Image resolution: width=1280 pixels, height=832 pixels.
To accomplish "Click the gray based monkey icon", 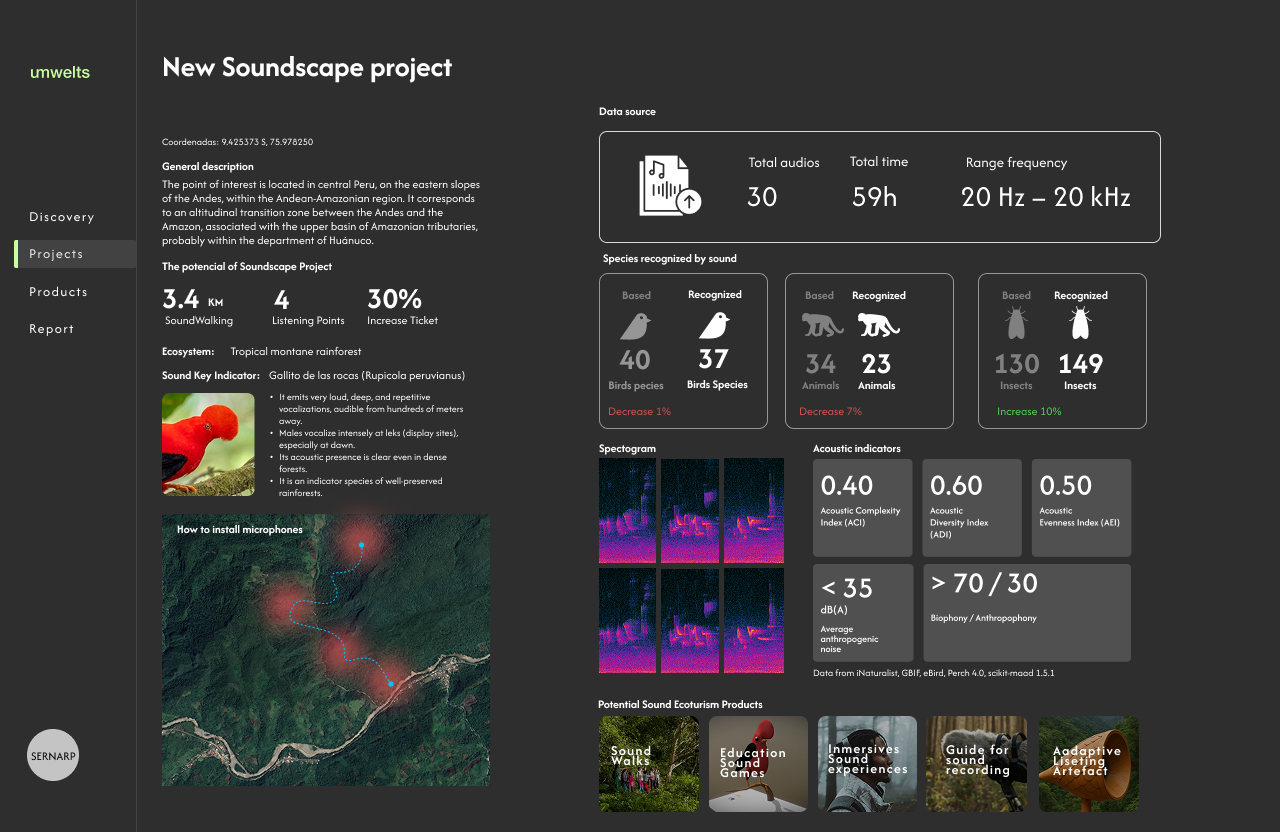I will pos(819,325).
